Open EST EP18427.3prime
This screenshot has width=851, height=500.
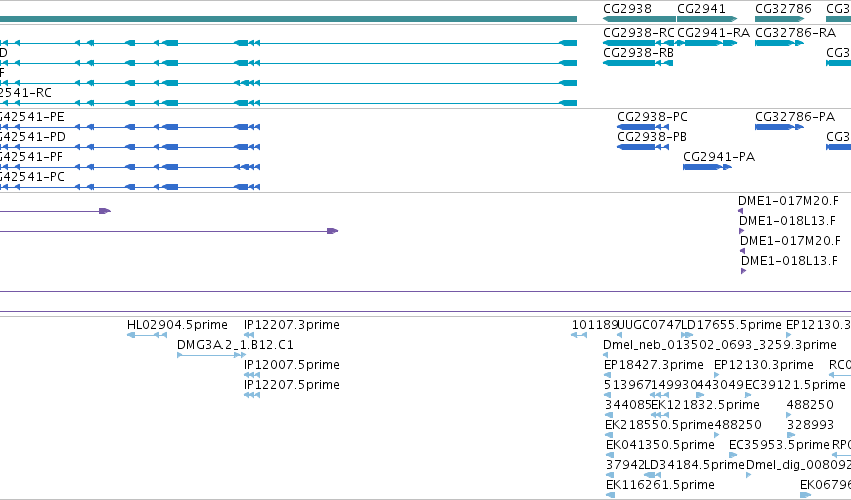(654, 365)
